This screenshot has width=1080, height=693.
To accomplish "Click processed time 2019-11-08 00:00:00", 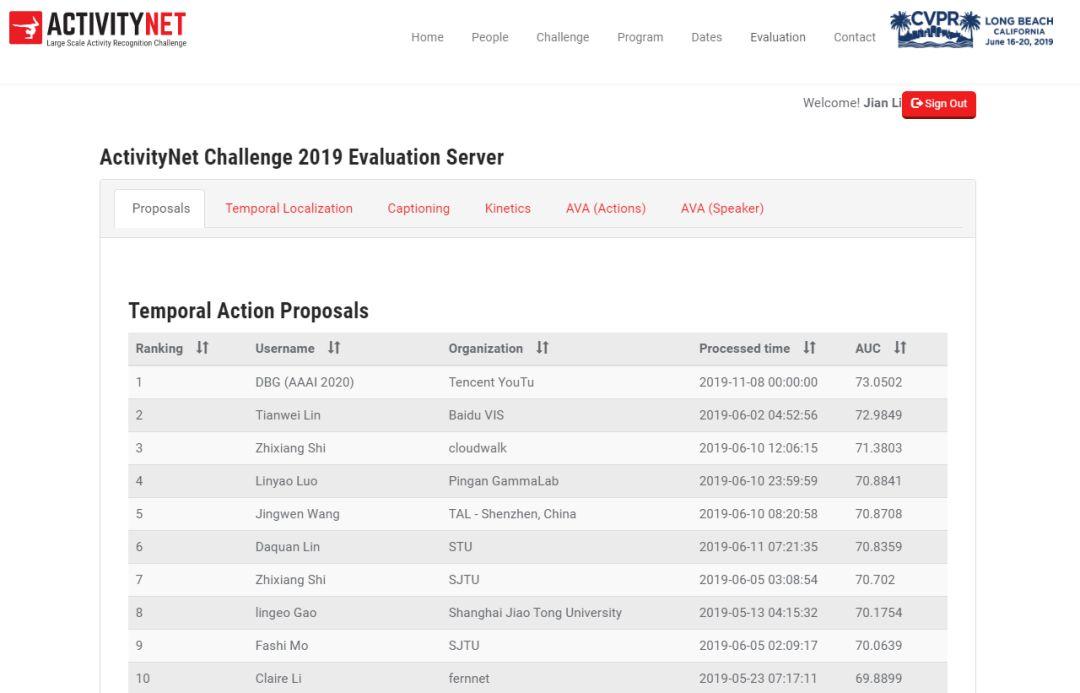I will coord(758,382).
